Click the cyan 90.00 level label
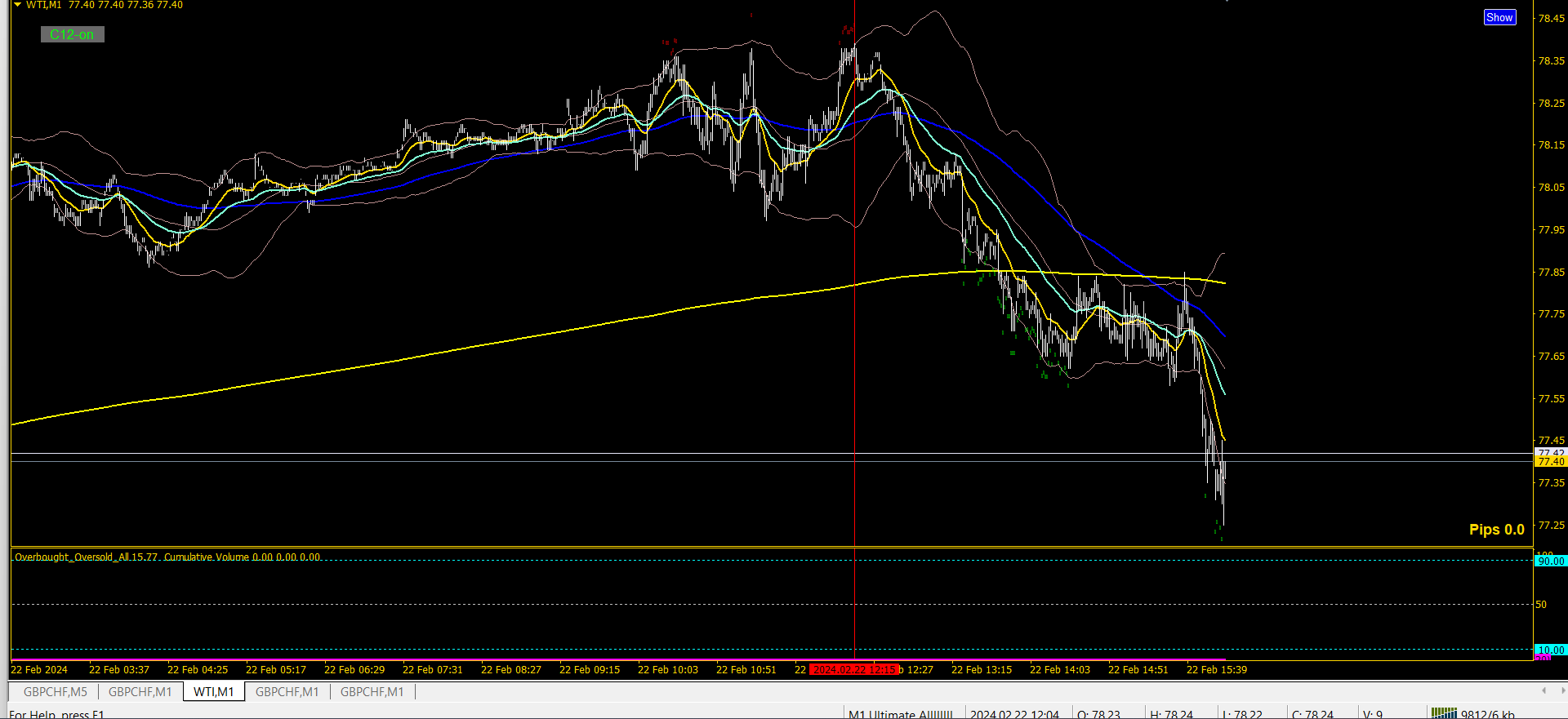The height and width of the screenshot is (719, 1568). tap(1551, 561)
